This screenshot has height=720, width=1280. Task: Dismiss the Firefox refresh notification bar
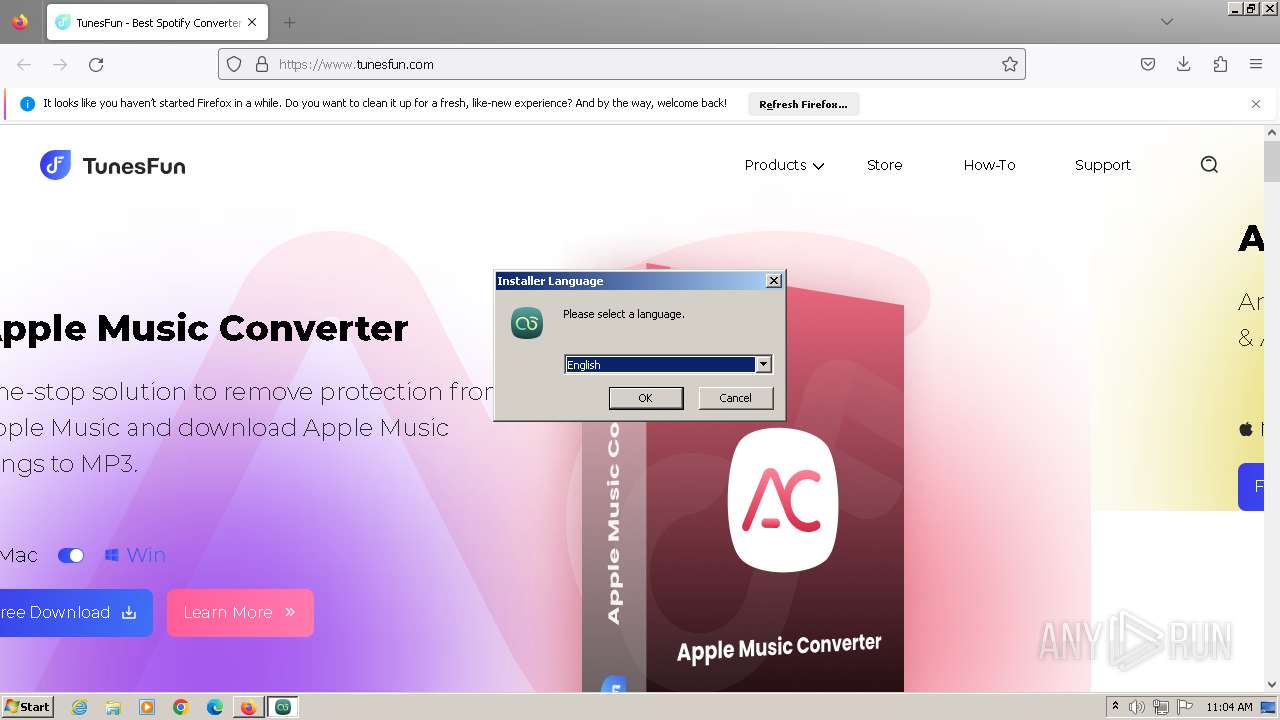click(1256, 104)
